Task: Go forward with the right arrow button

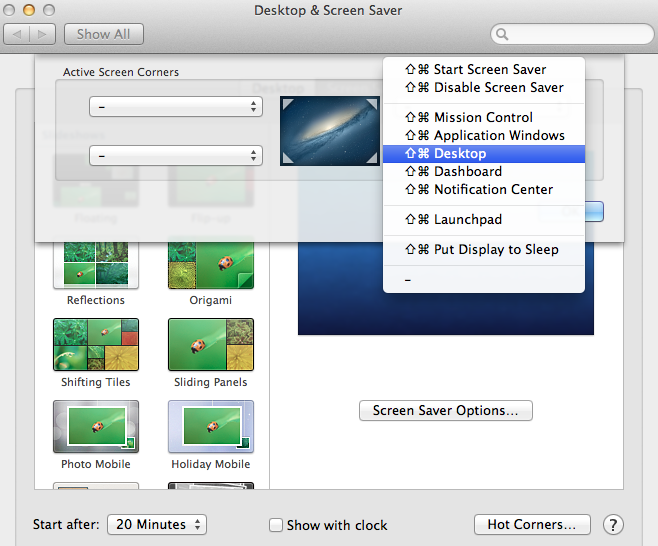Action: [42, 34]
